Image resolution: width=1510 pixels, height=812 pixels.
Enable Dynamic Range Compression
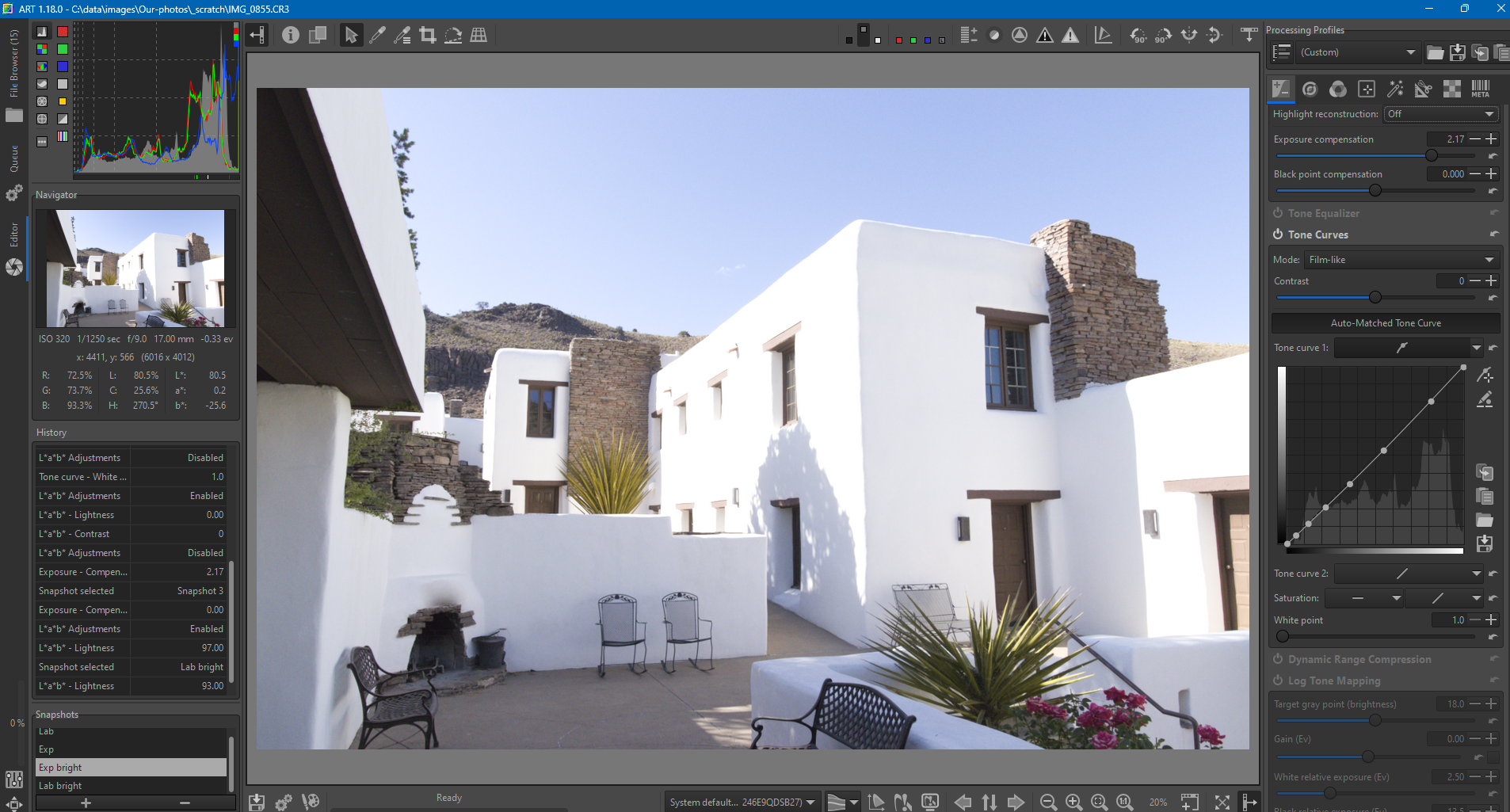(x=1278, y=659)
